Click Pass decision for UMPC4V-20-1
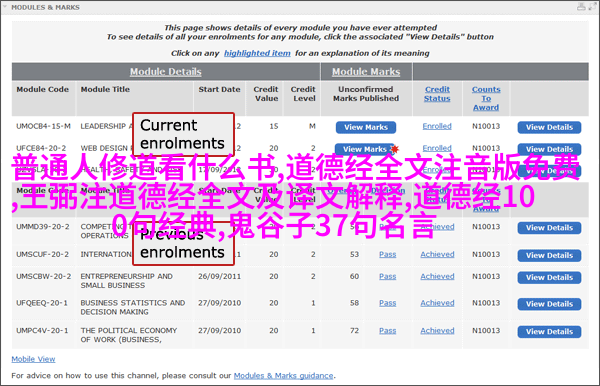This screenshot has height=386, width=600. [388, 331]
